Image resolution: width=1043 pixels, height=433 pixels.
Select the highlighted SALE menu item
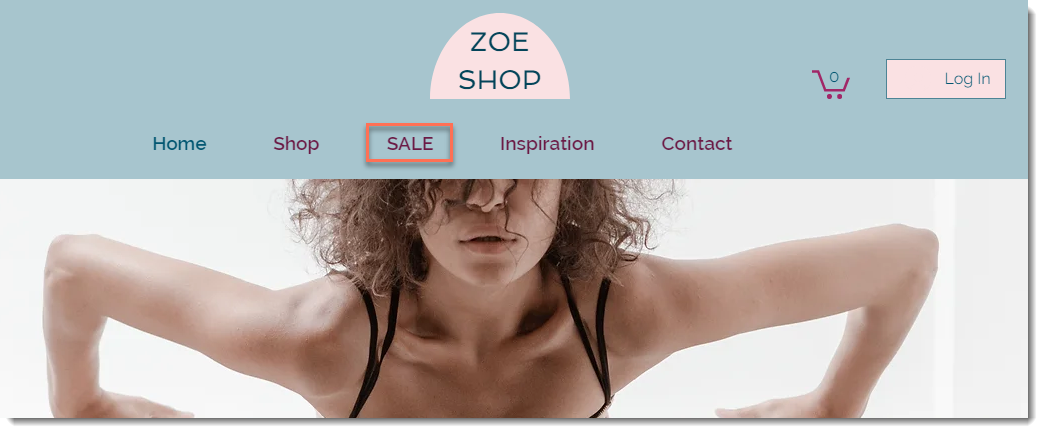(x=410, y=144)
